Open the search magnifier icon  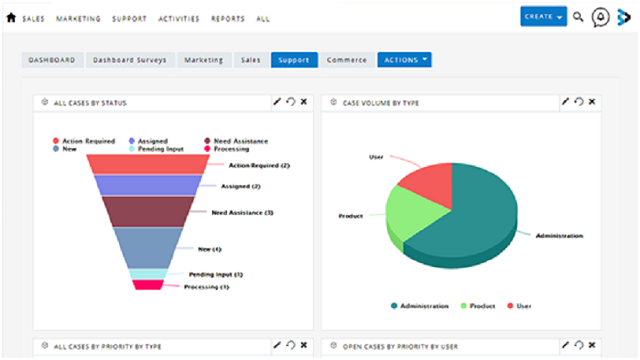pos(578,17)
